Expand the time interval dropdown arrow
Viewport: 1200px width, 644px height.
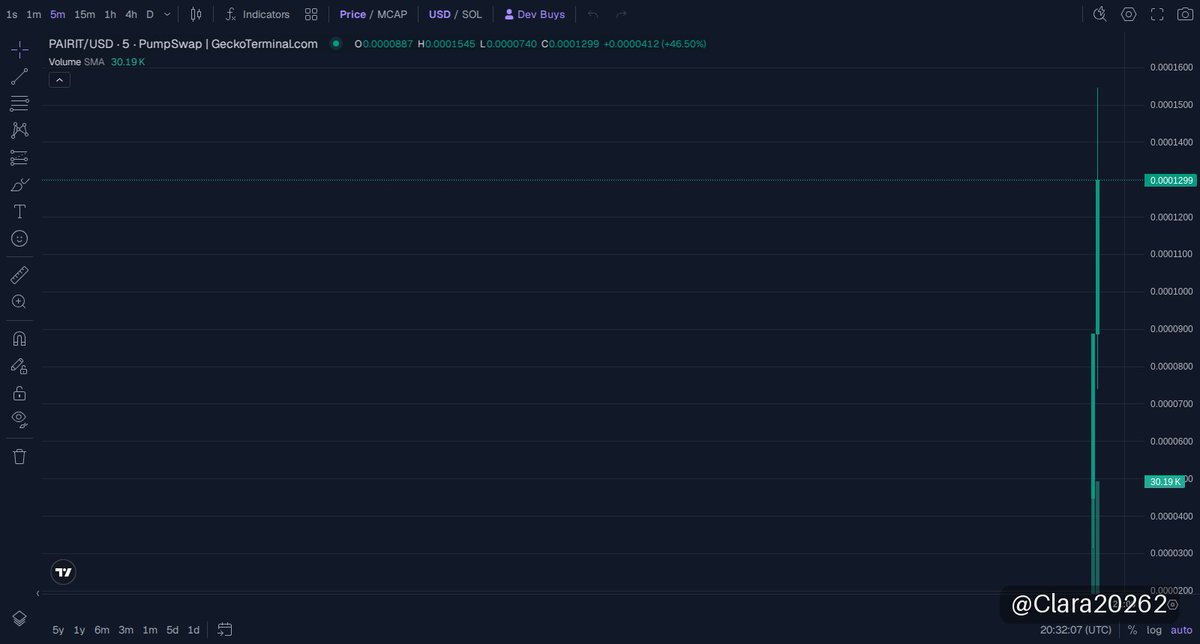[x=167, y=14]
